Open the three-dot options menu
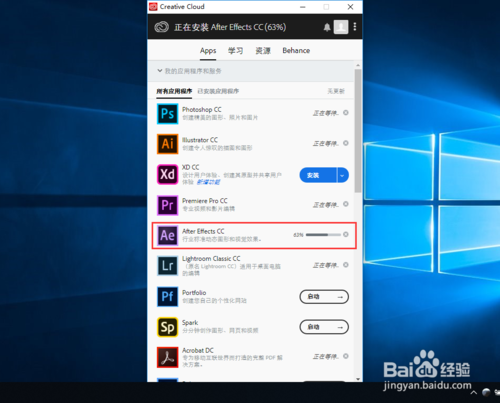The height and width of the screenshot is (403, 500). 355,27
